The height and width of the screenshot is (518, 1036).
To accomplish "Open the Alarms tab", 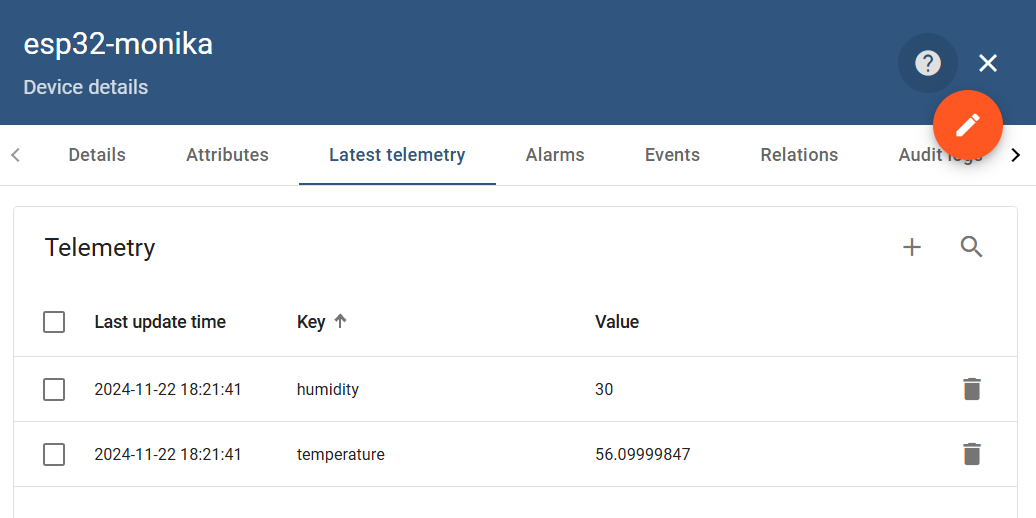I will (555, 155).
